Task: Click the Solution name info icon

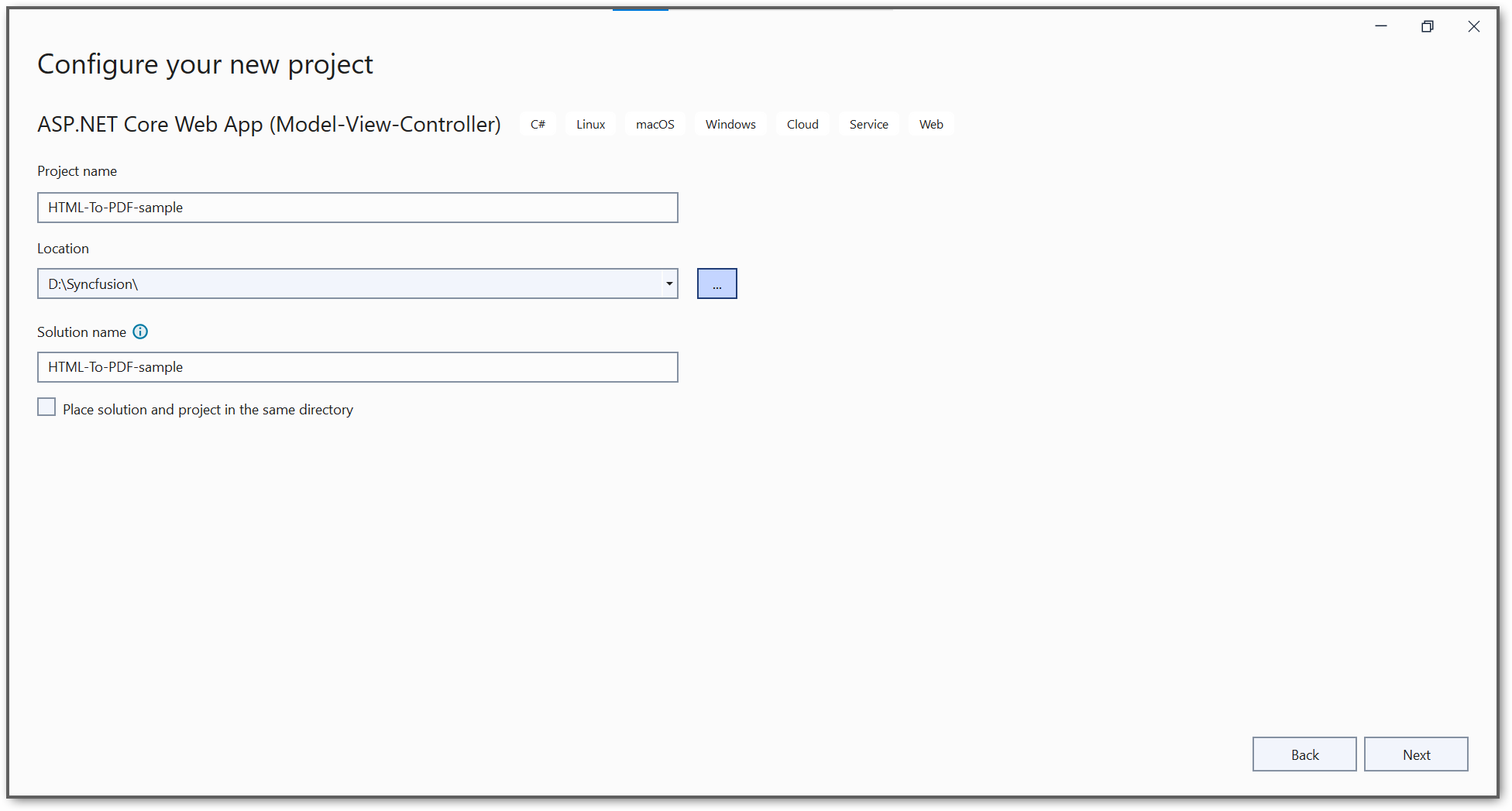Action: coord(140,332)
